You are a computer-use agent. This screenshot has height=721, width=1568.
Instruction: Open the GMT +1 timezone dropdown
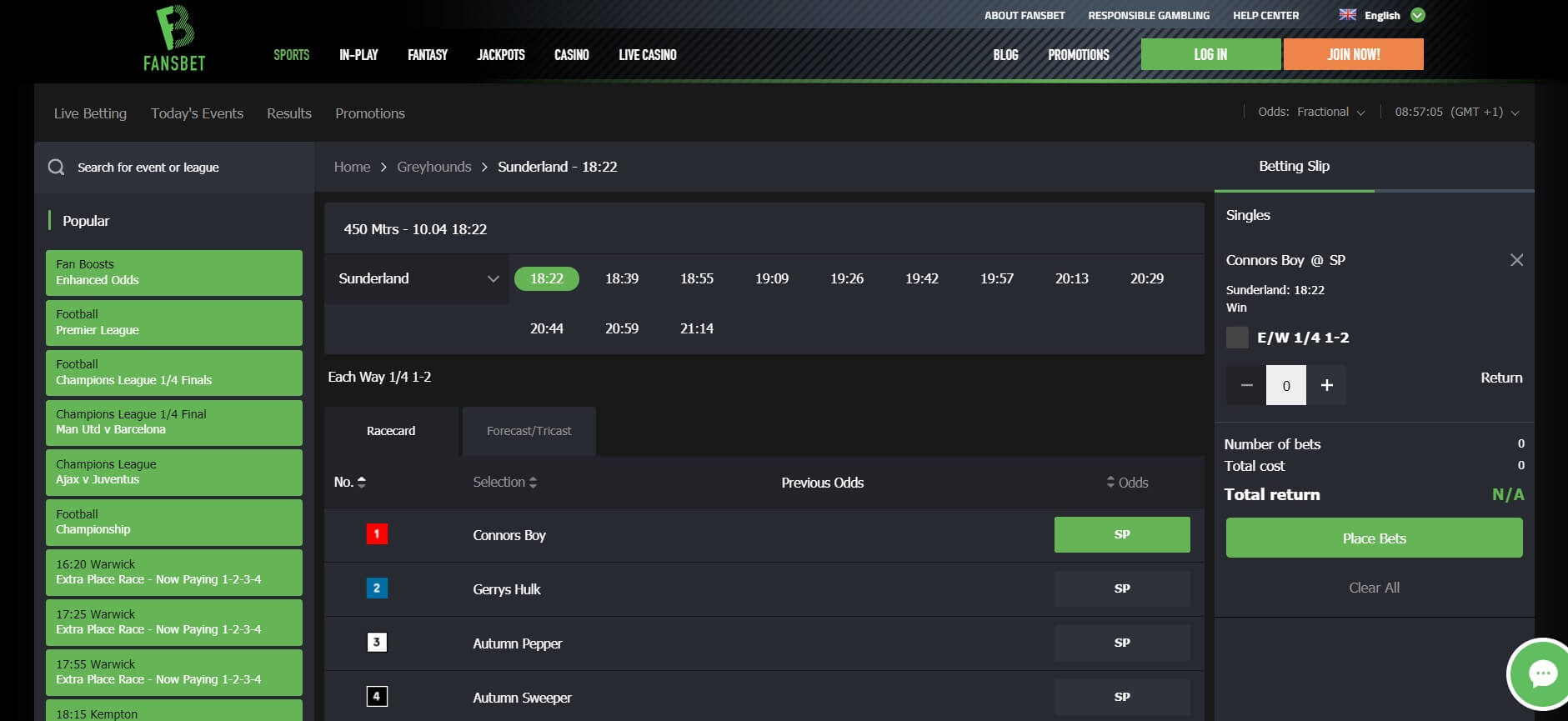pos(1457,112)
